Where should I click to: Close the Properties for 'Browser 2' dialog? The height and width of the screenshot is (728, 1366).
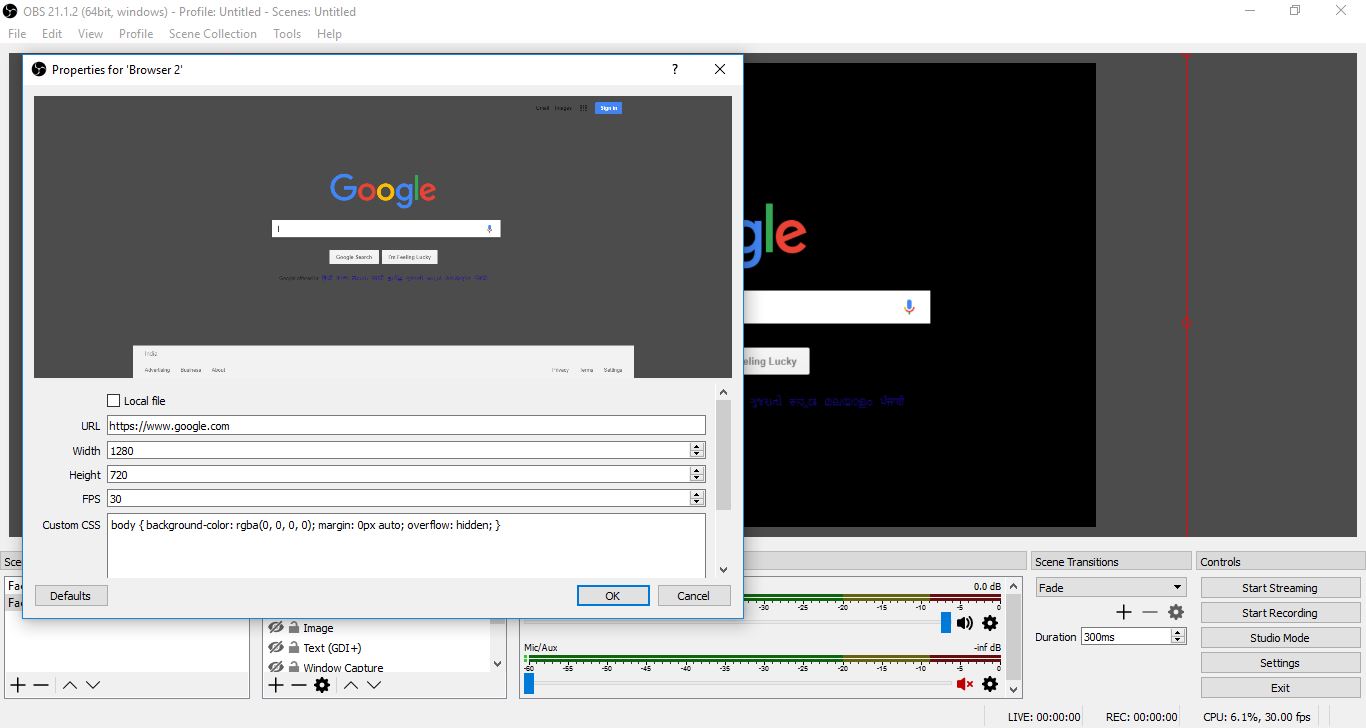(x=720, y=69)
